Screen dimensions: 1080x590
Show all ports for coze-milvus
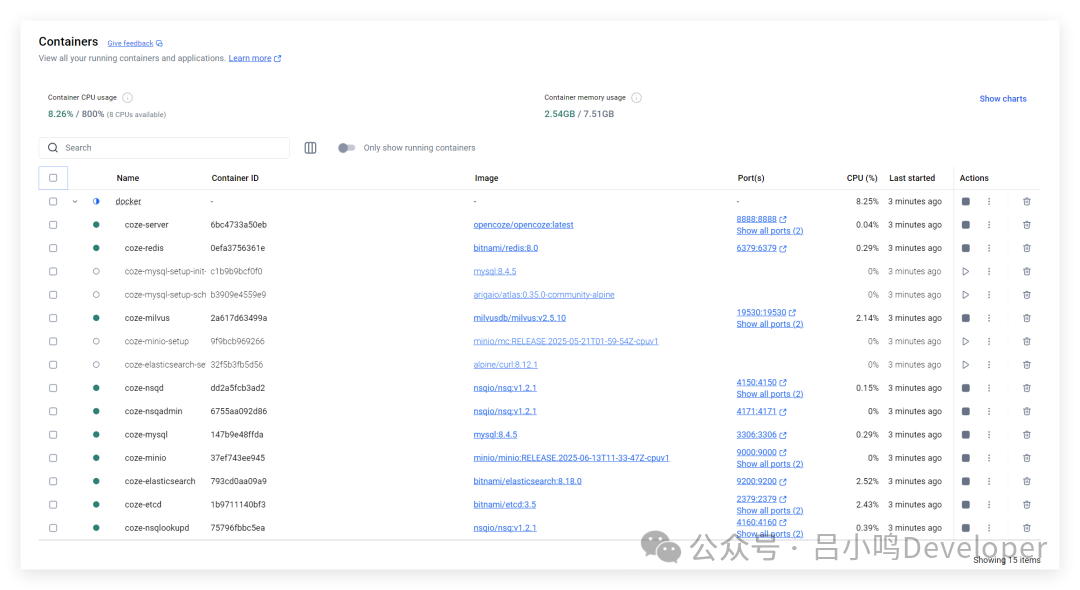coord(769,324)
